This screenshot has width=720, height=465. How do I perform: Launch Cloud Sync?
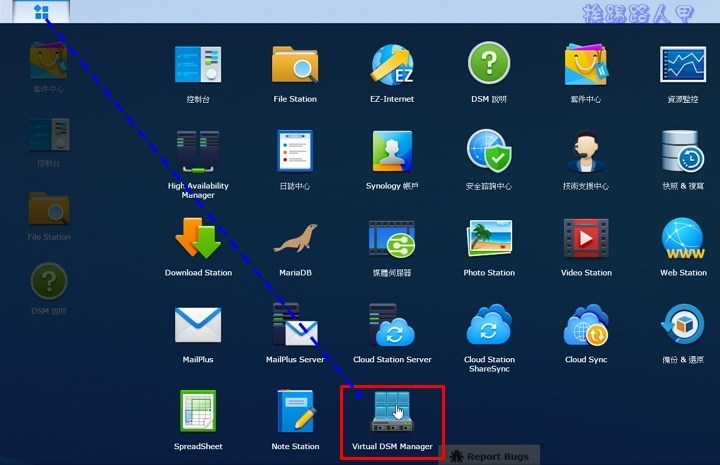(x=586, y=325)
